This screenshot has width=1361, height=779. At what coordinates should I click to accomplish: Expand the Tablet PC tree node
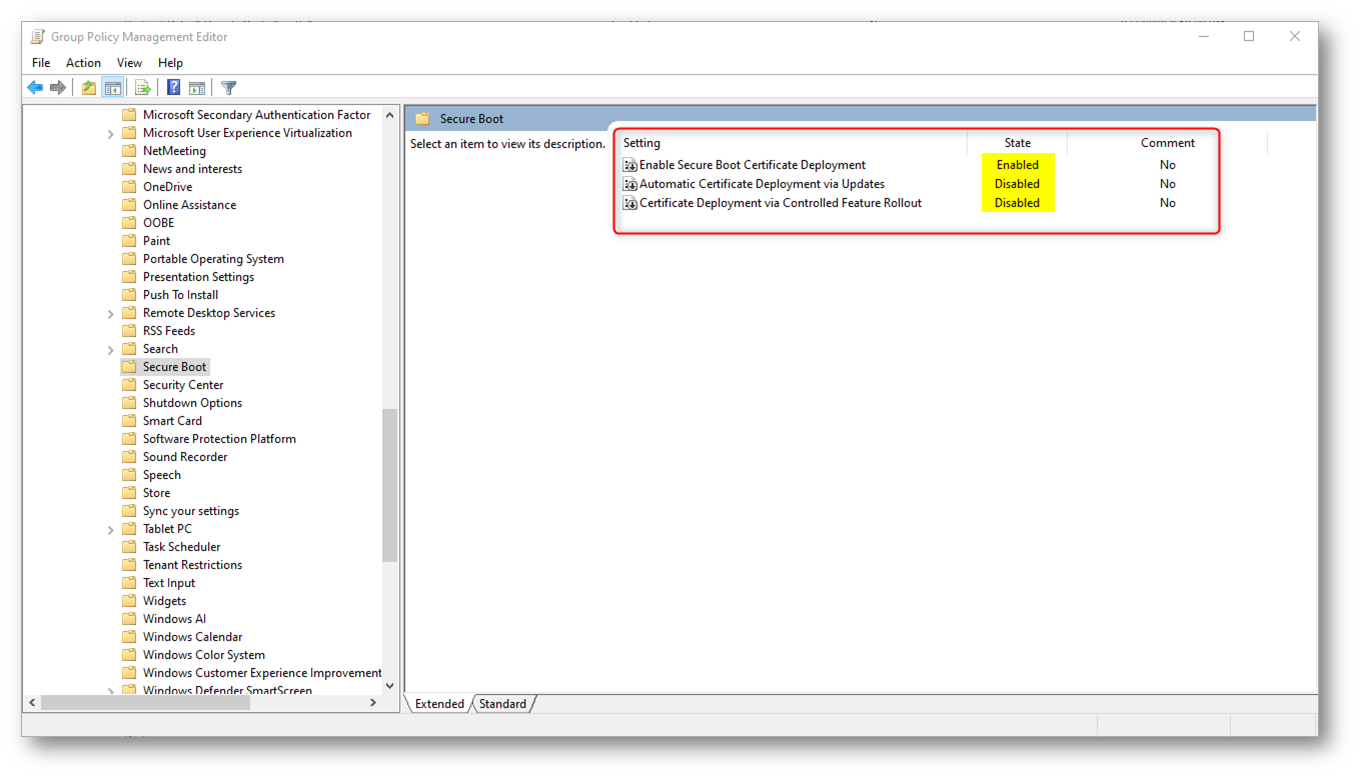(111, 530)
